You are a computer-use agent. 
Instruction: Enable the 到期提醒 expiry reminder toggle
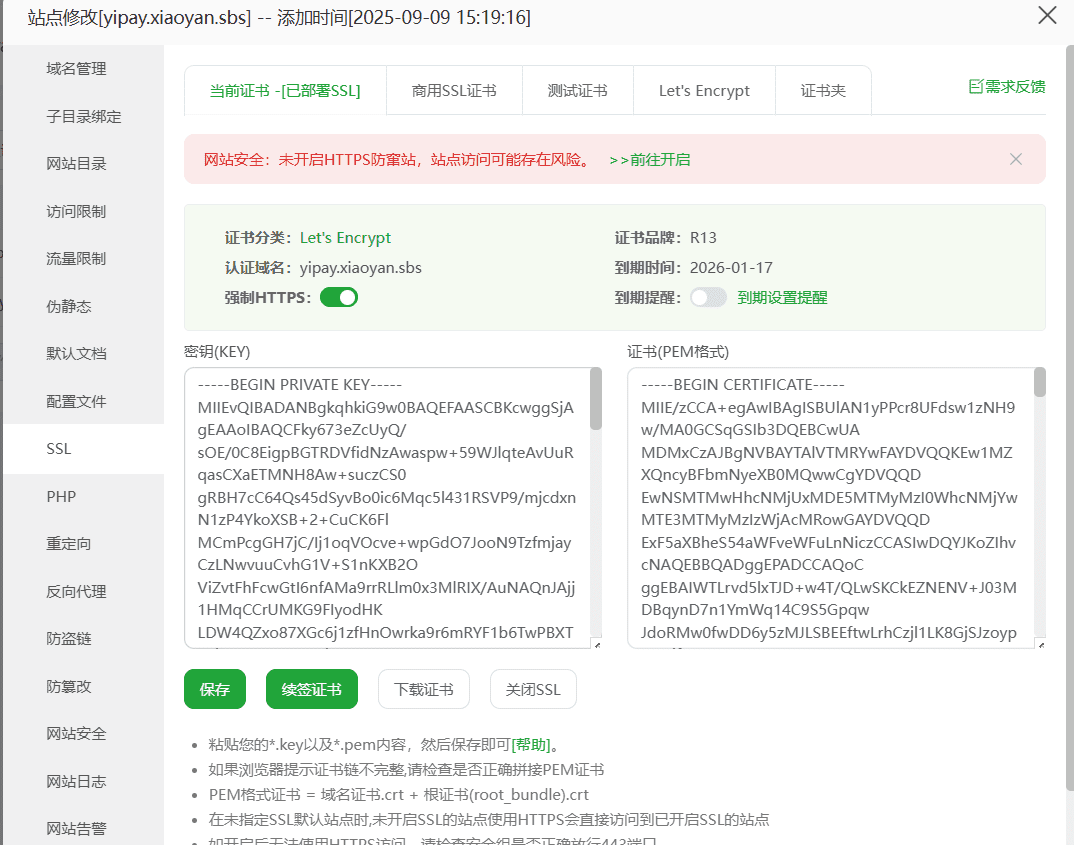click(708, 297)
